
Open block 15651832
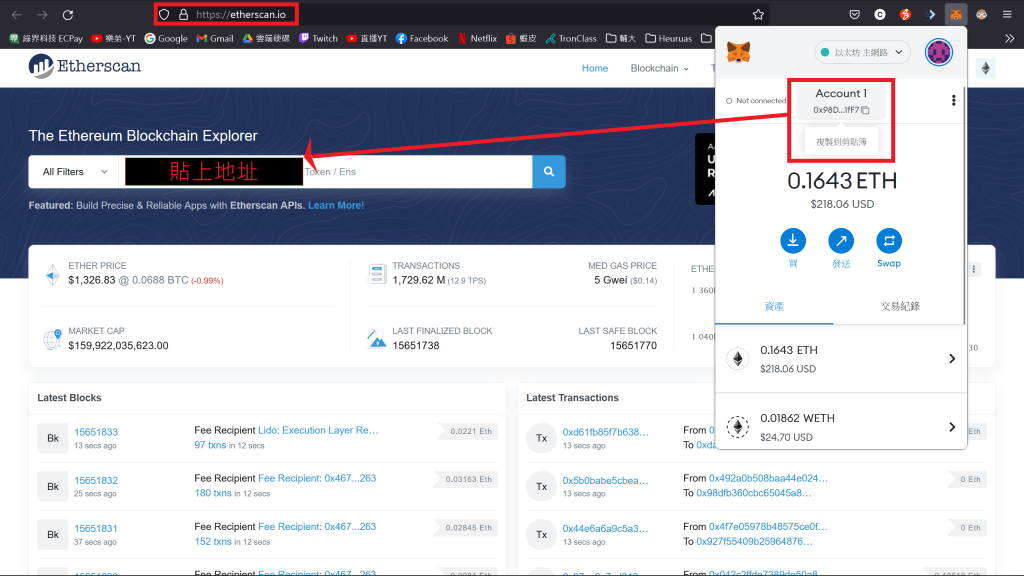96,480
